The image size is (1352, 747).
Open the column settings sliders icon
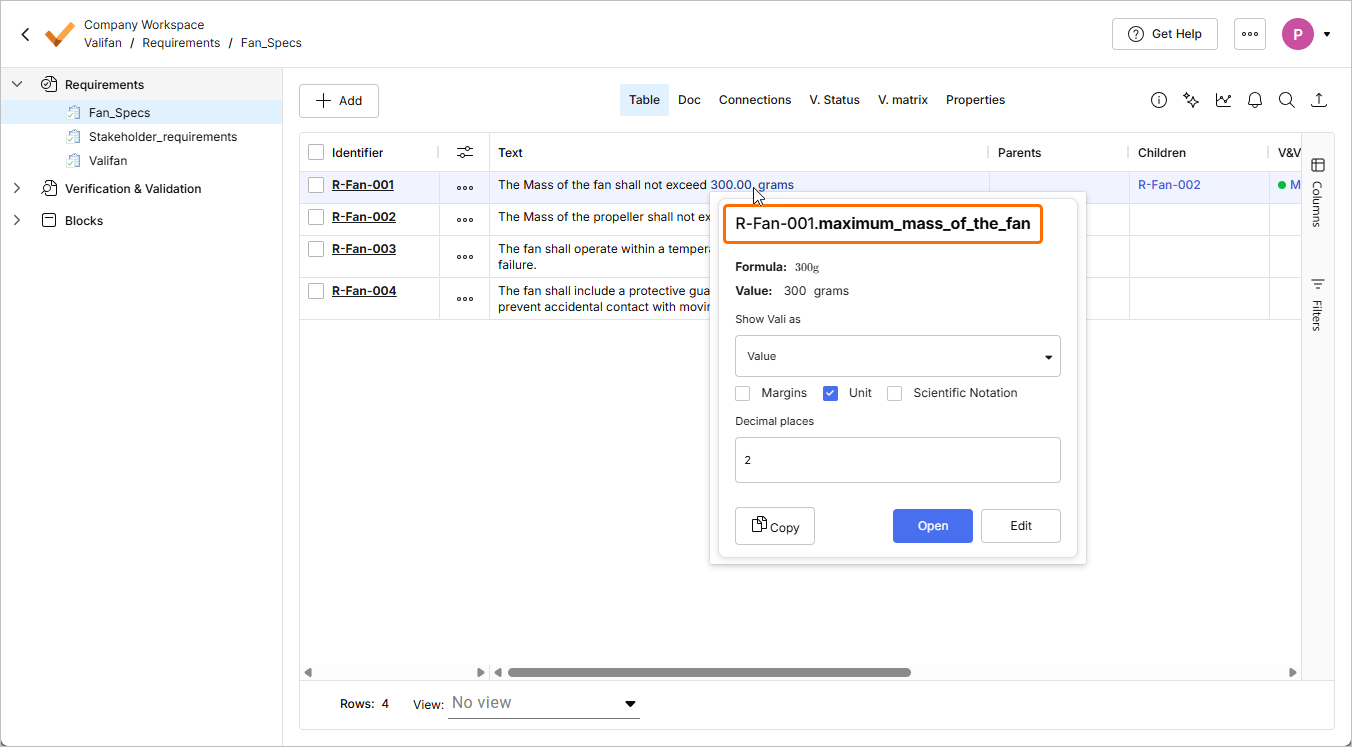465,152
